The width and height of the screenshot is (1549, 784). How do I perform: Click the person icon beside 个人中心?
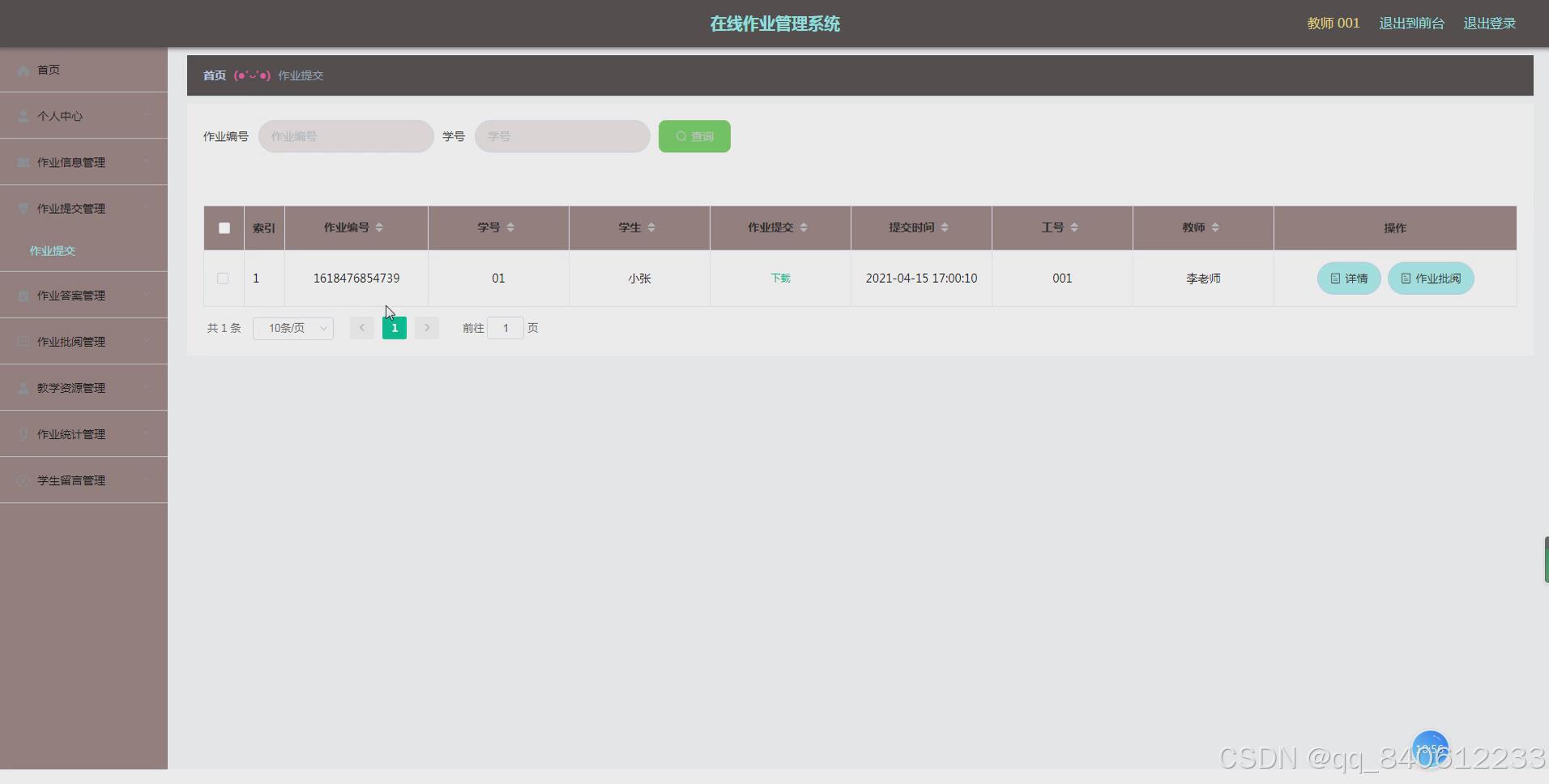pos(23,117)
